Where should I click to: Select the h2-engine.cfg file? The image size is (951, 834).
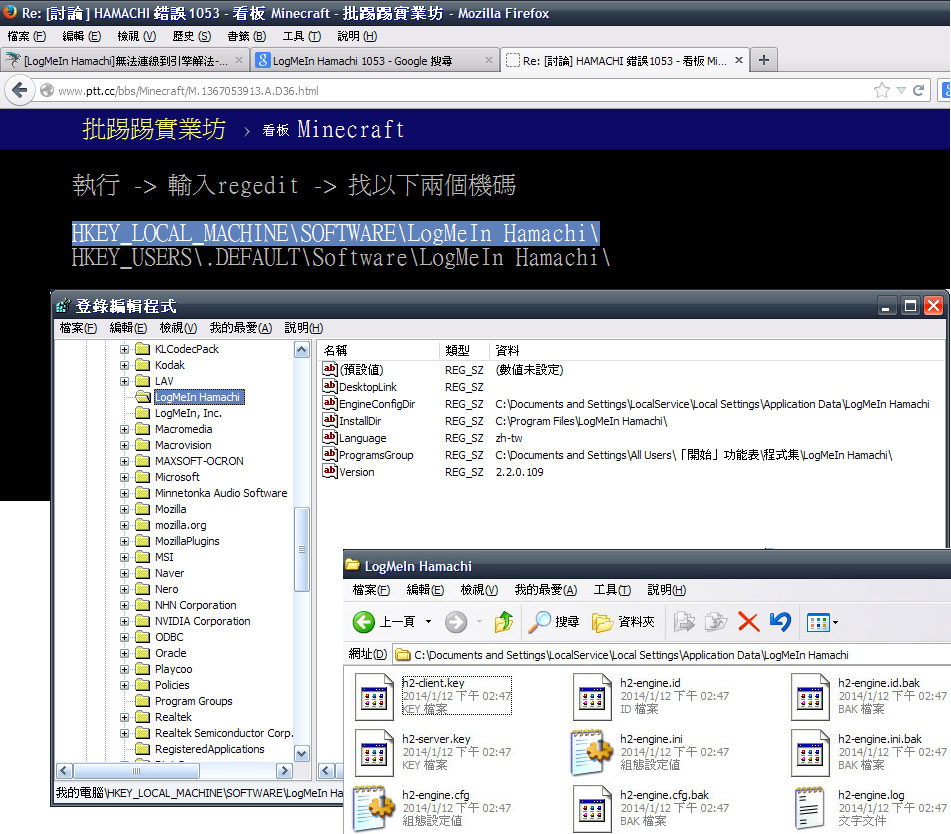[434, 807]
